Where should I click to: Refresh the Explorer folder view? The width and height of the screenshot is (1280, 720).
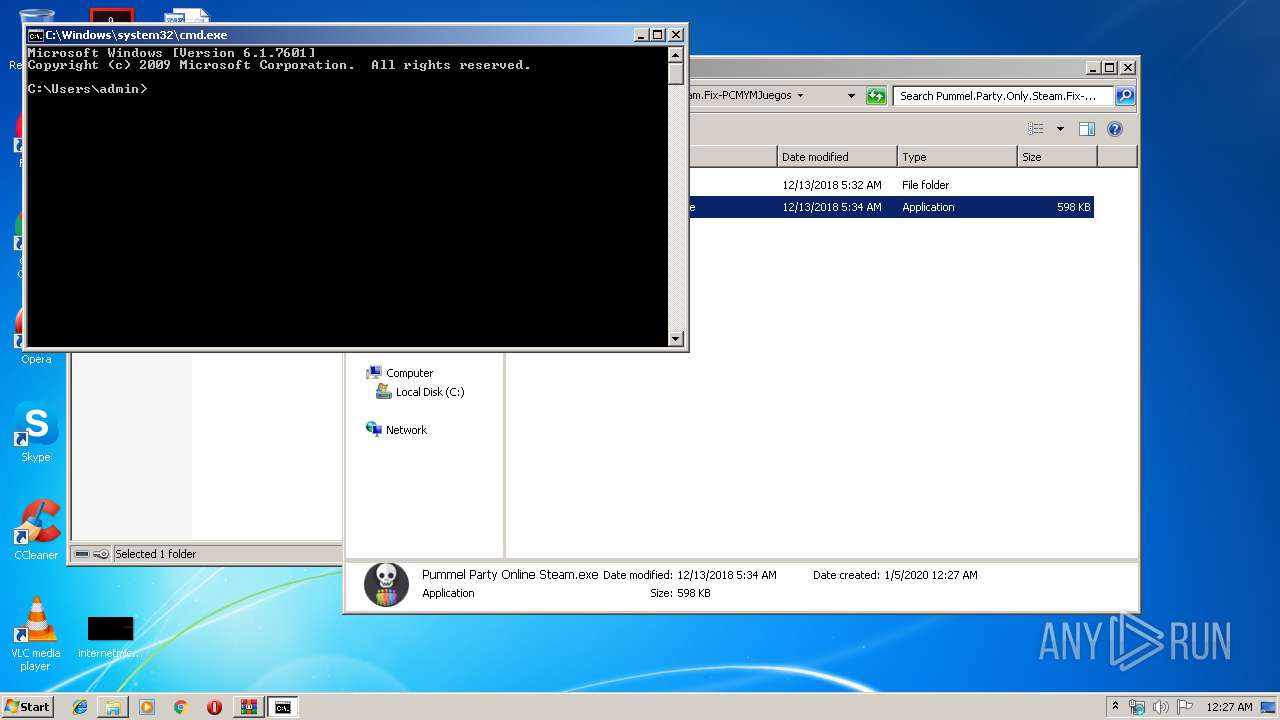click(876, 96)
